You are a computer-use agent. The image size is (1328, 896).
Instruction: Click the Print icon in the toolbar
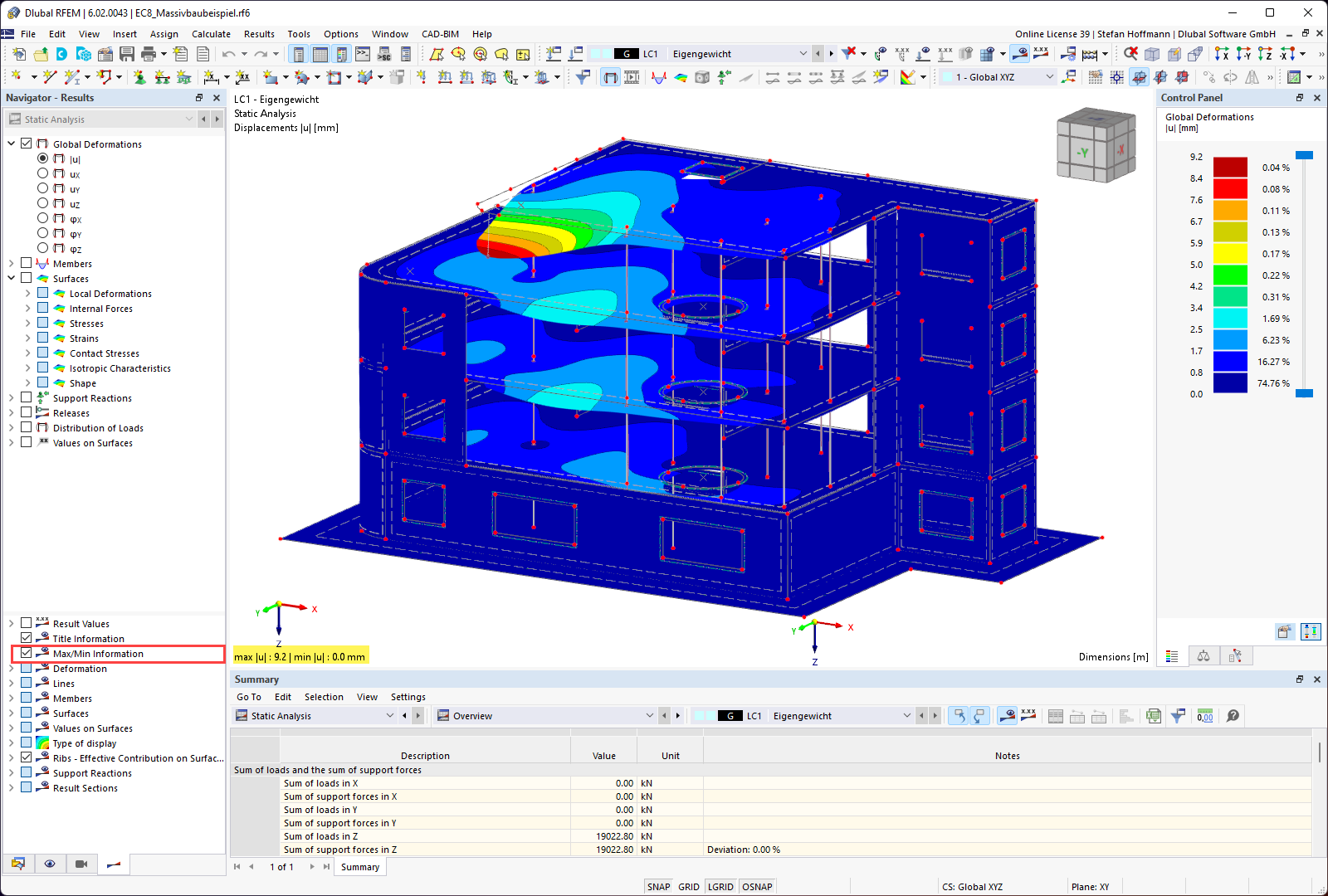(x=149, y=54)
